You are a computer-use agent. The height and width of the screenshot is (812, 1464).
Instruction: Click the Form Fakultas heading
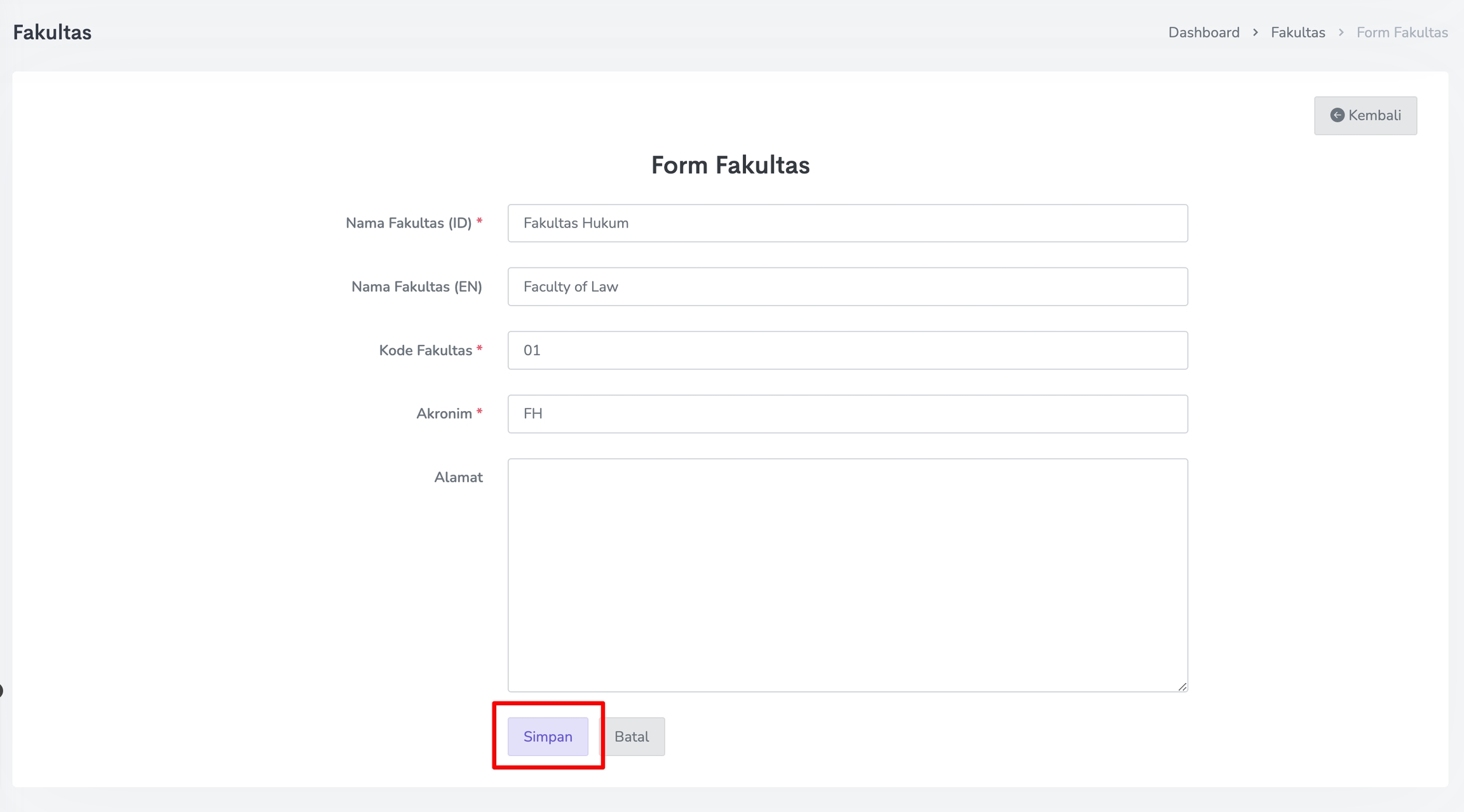[x=730, y=165]
